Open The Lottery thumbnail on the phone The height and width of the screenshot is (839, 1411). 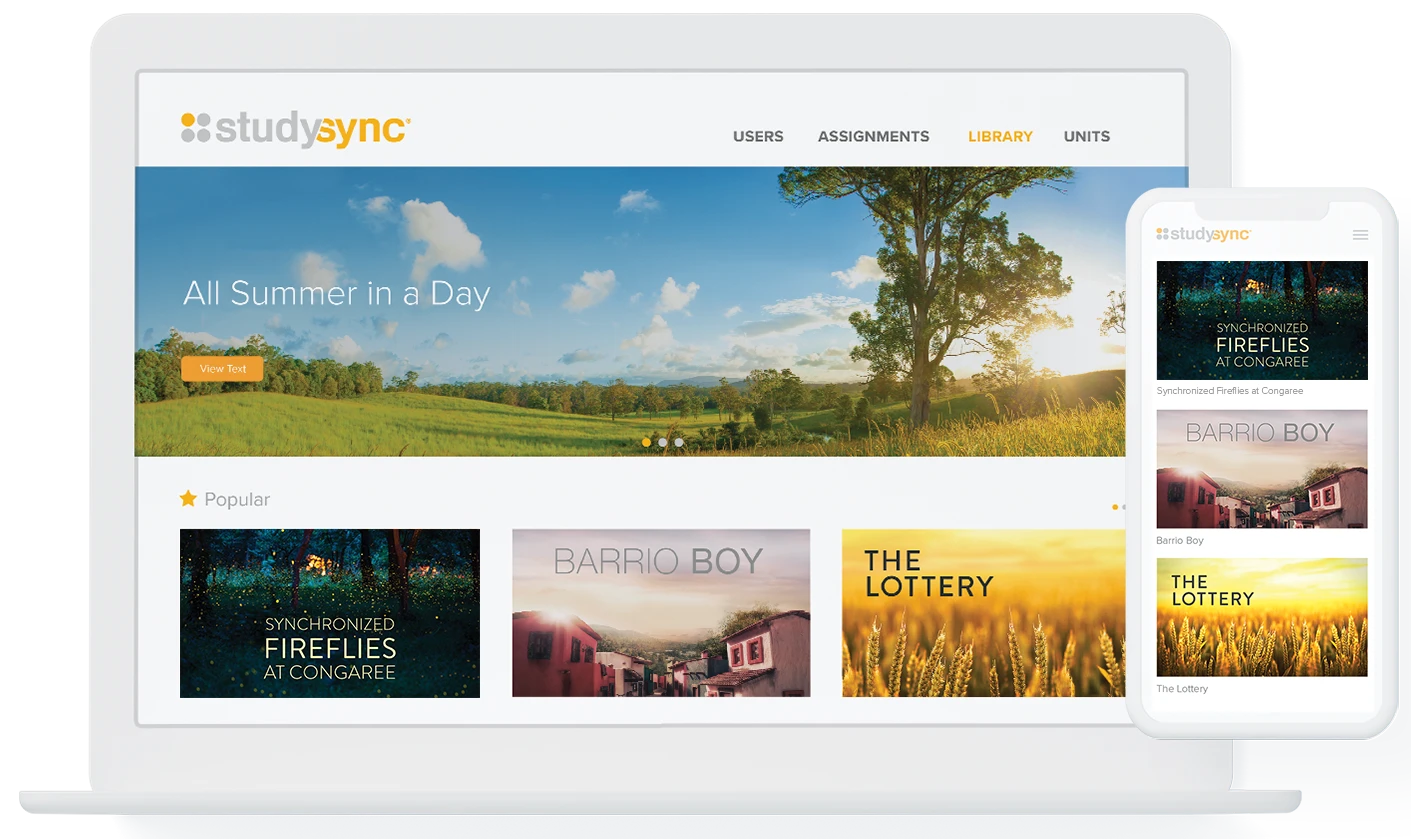coord(1262,617)
